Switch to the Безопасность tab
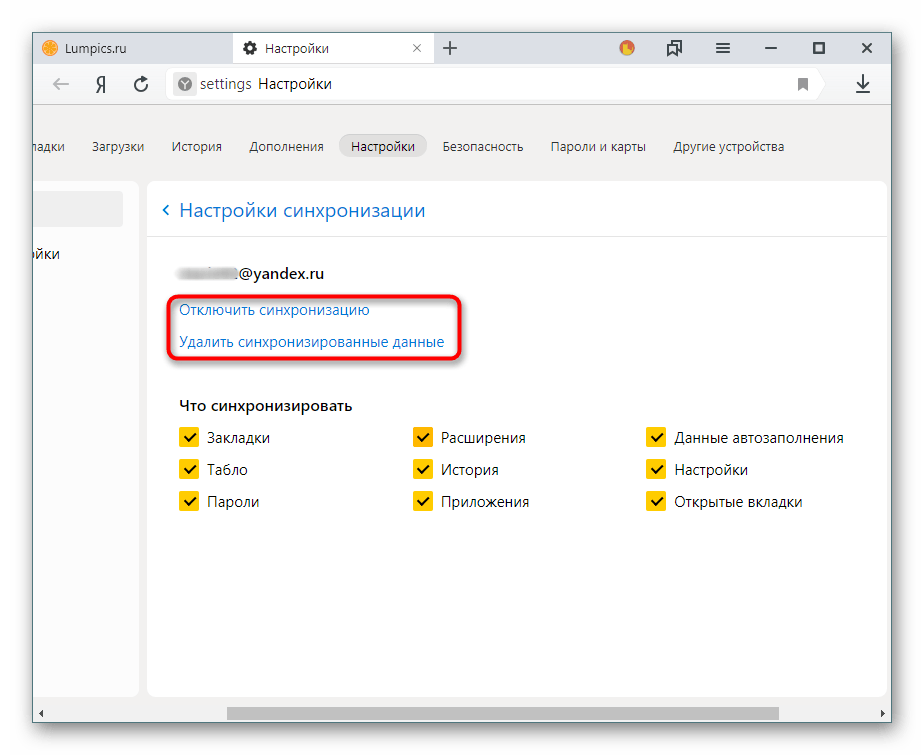Screen dimensions: 924x755 [x=483, y=146]
